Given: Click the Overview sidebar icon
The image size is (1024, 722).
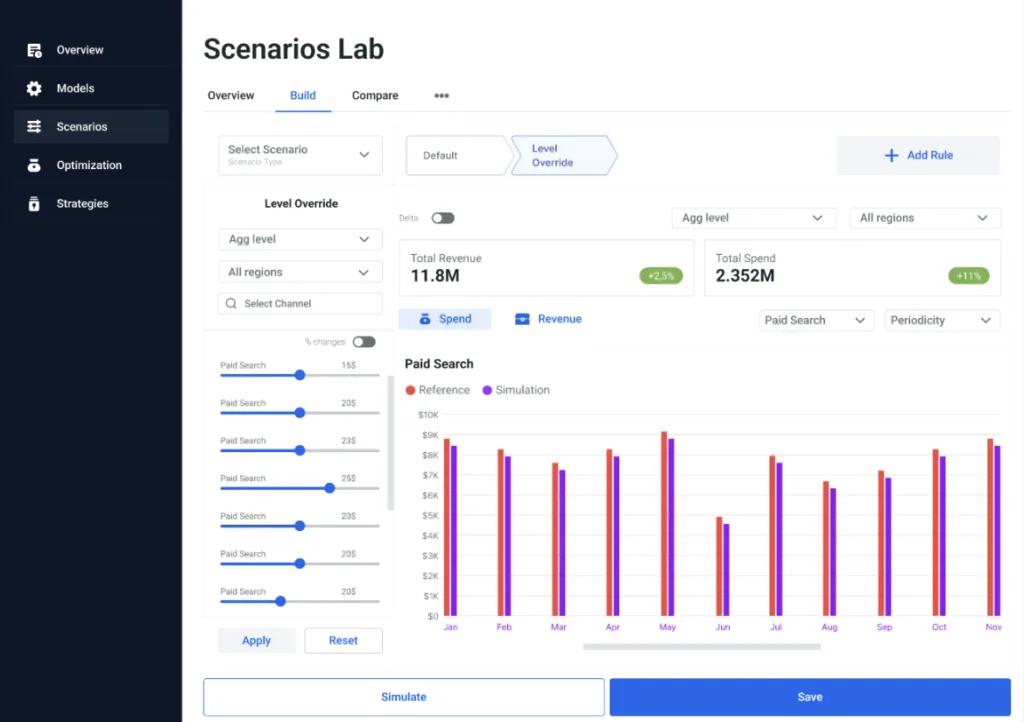Looking at the screenshot, I should pyautogui.click(x=34, y=50).
